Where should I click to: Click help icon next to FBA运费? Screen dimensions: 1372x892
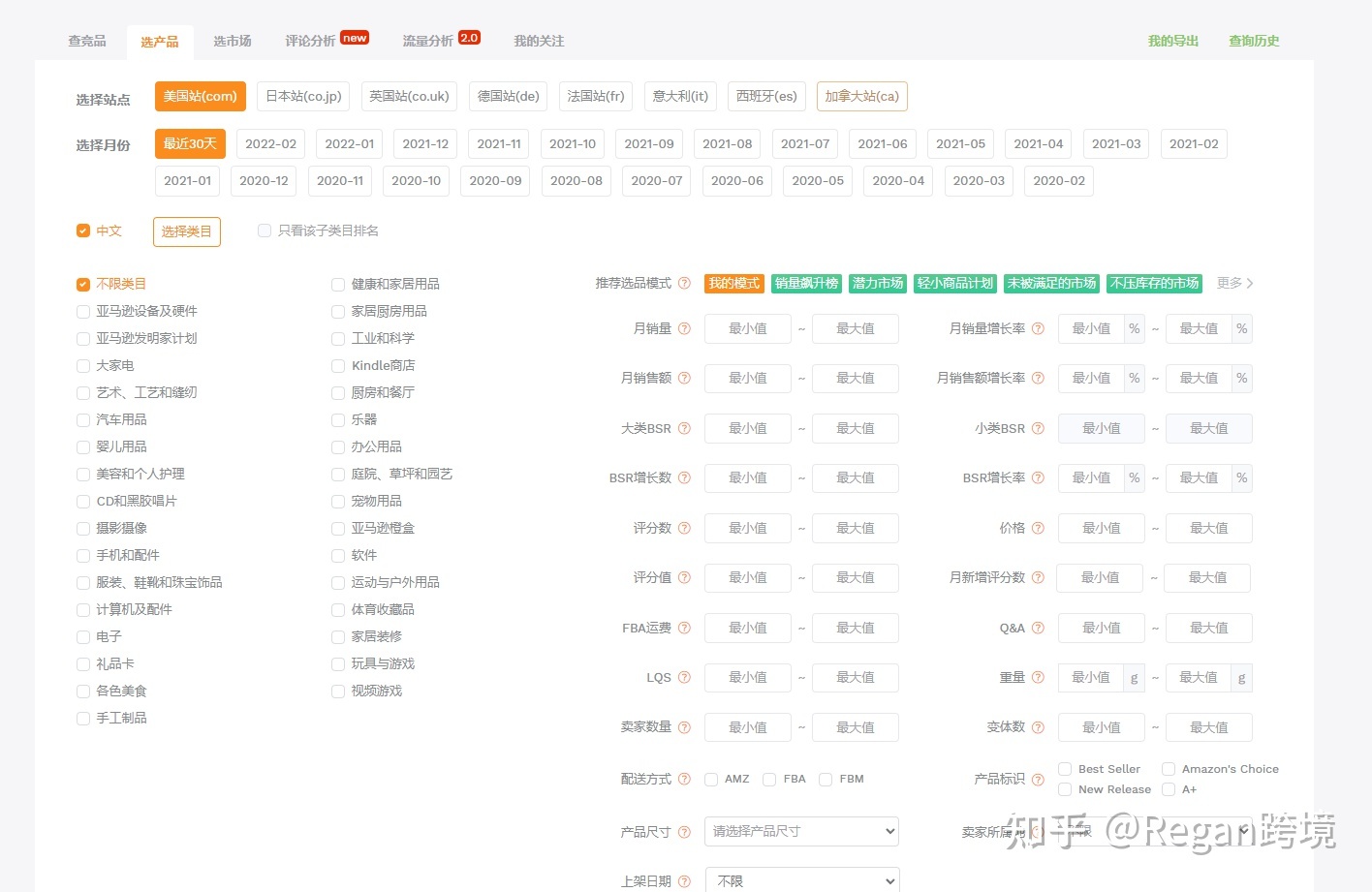coord(684,629)
